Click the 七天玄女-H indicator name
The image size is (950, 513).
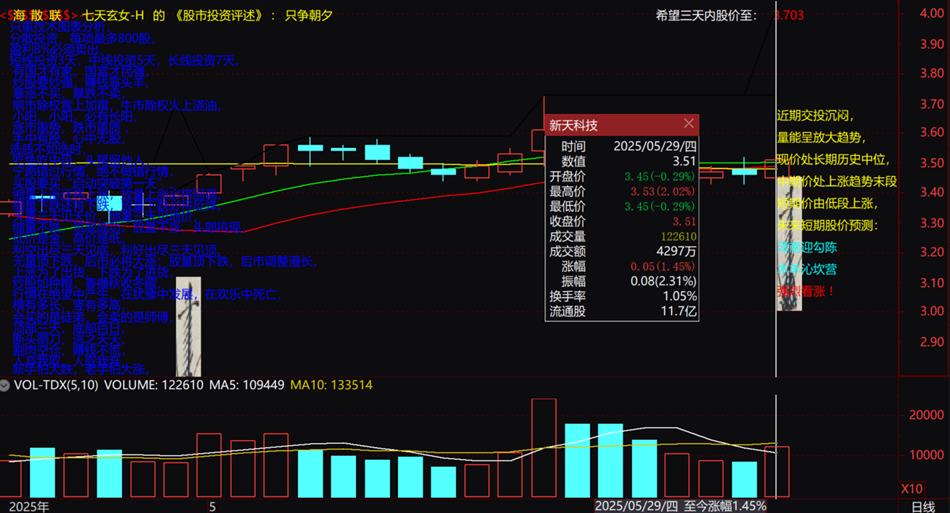(x=113, y=15)
